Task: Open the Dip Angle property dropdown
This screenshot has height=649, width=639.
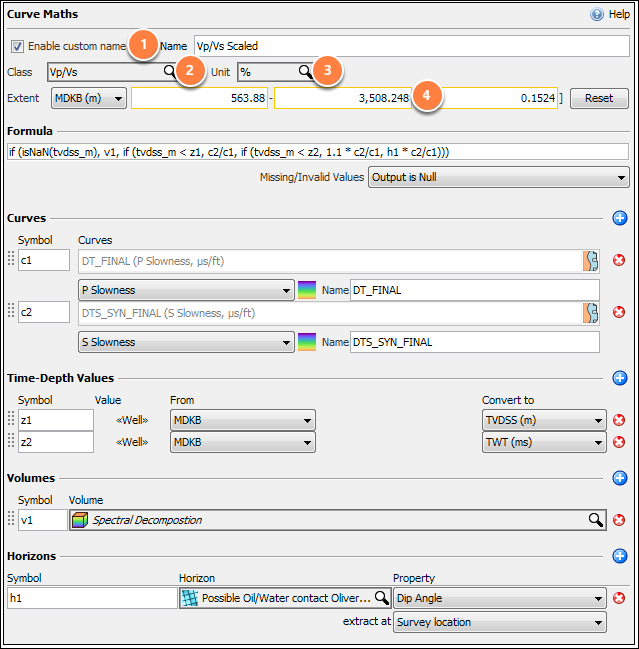Action: click(x=500, y=598)
